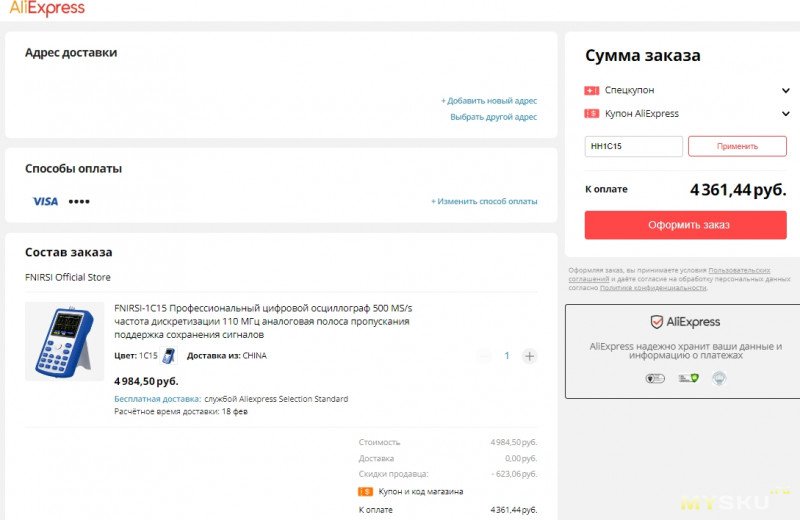800x520 pixels.
Task: Click the Купон AliExpress red icon
Action: point(591,113)
